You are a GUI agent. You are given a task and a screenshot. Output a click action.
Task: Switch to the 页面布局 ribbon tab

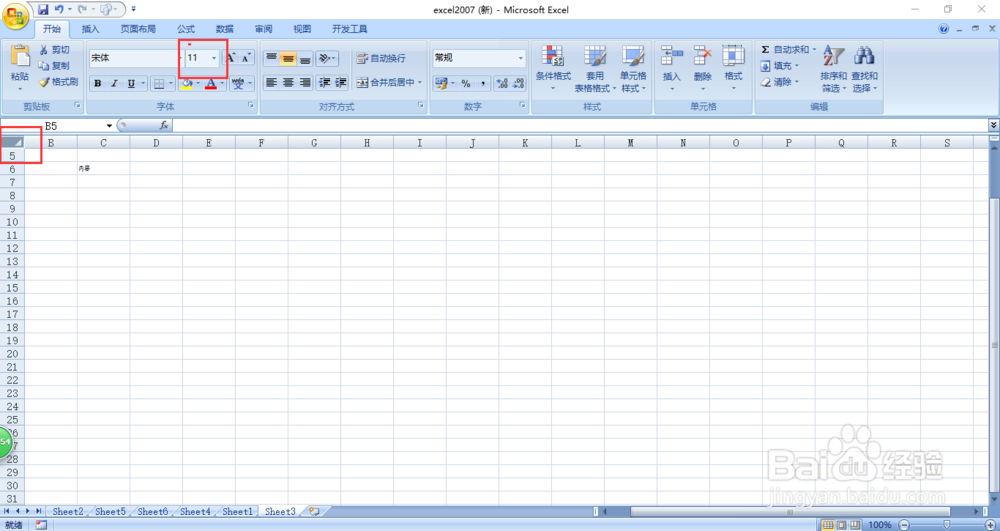coord(138,29)
